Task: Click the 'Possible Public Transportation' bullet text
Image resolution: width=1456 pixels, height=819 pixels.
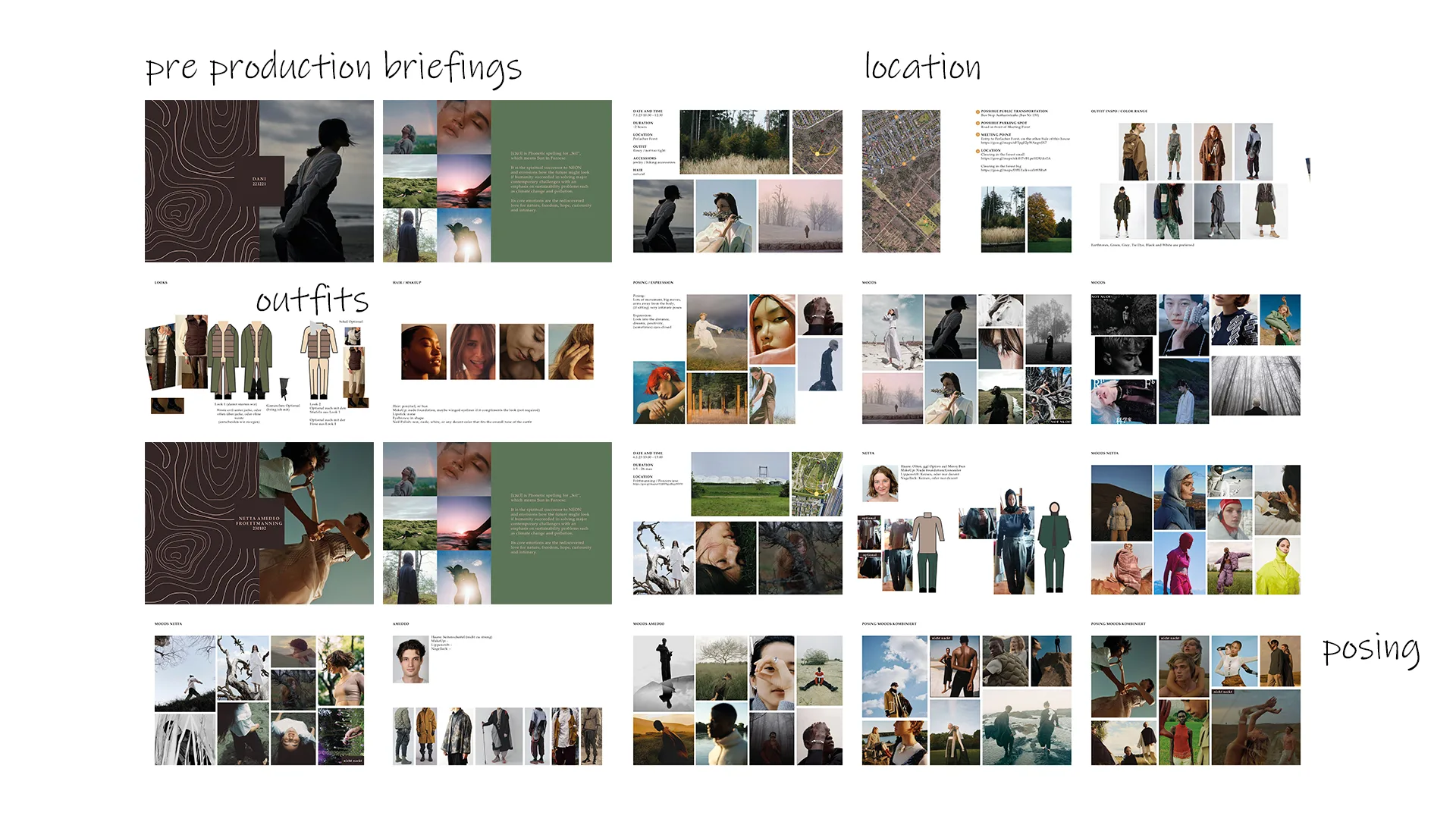Action: click(1014, 111)
